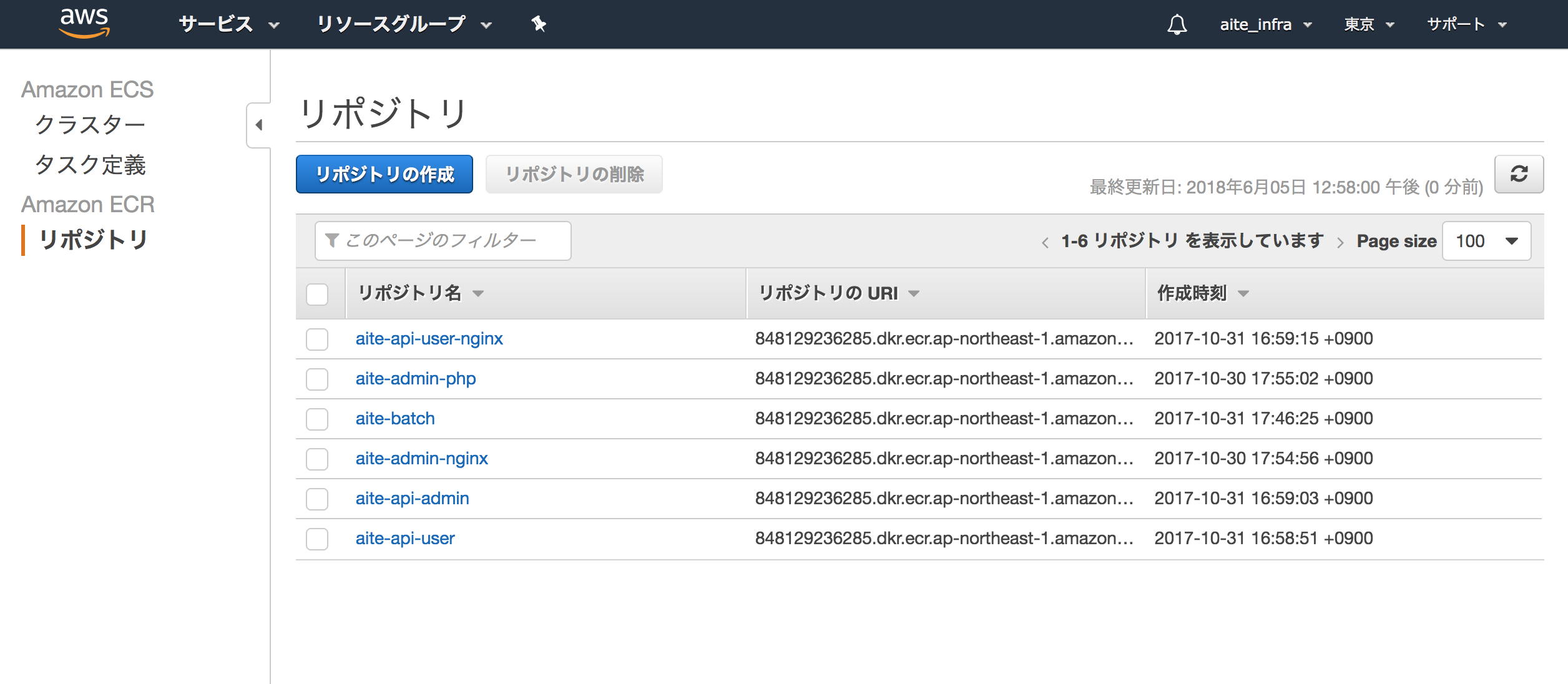Go to クラスター in sidebar
This screenshot has height=684, width=1568.
[x=91, y=124]
